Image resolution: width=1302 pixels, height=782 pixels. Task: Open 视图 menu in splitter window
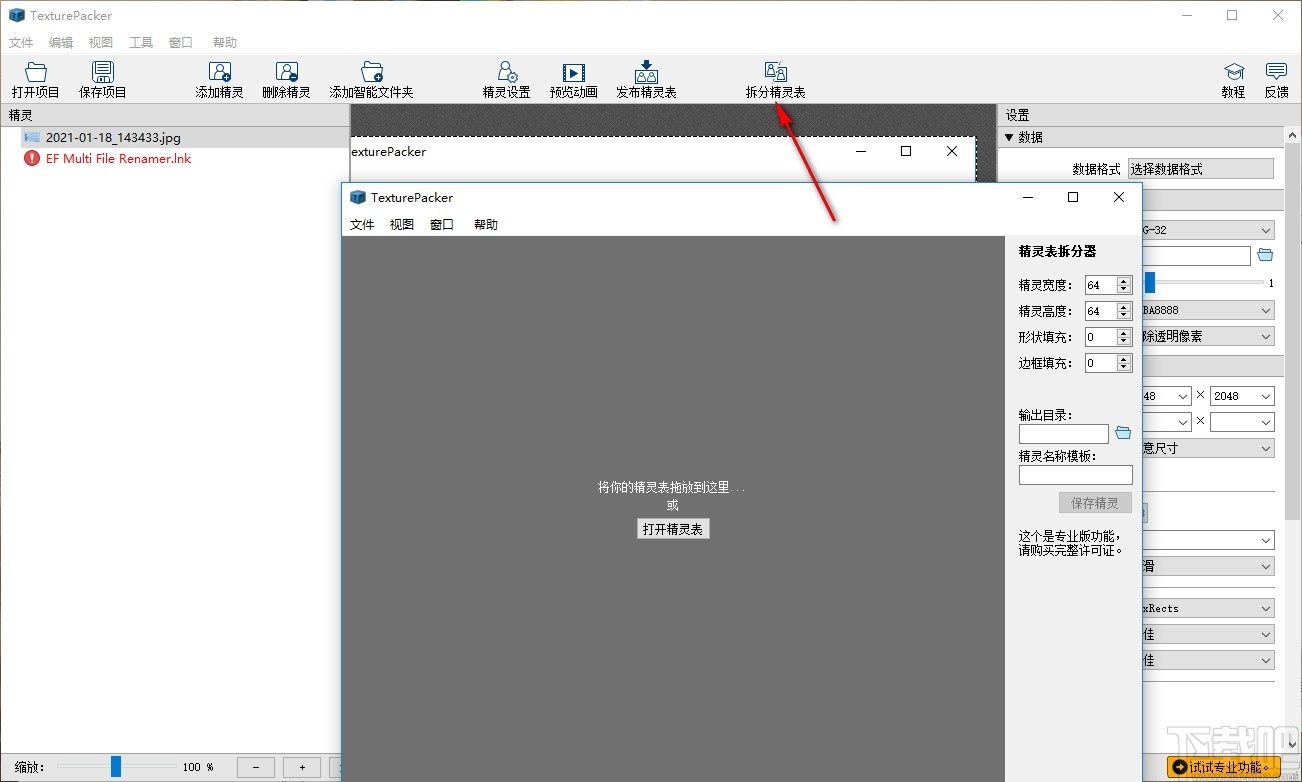coord(402,225)
